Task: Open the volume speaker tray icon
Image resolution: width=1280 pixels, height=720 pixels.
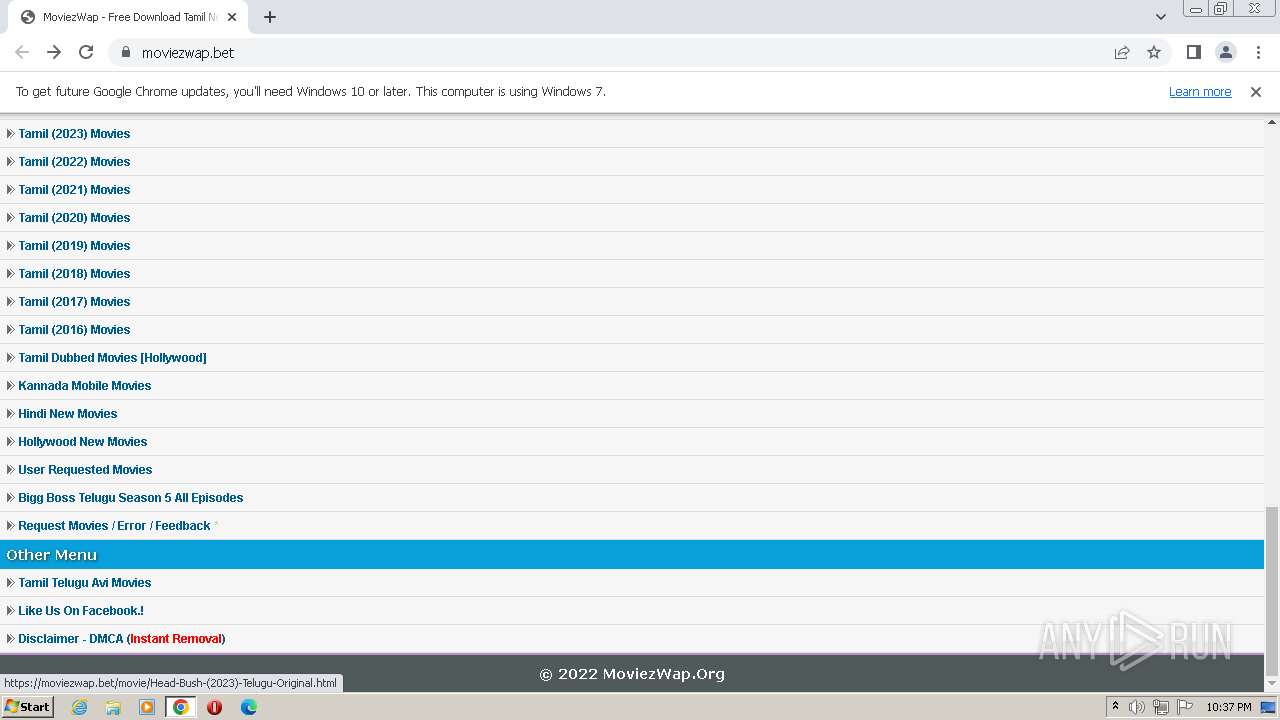Action: click(x=1137, y=707)
